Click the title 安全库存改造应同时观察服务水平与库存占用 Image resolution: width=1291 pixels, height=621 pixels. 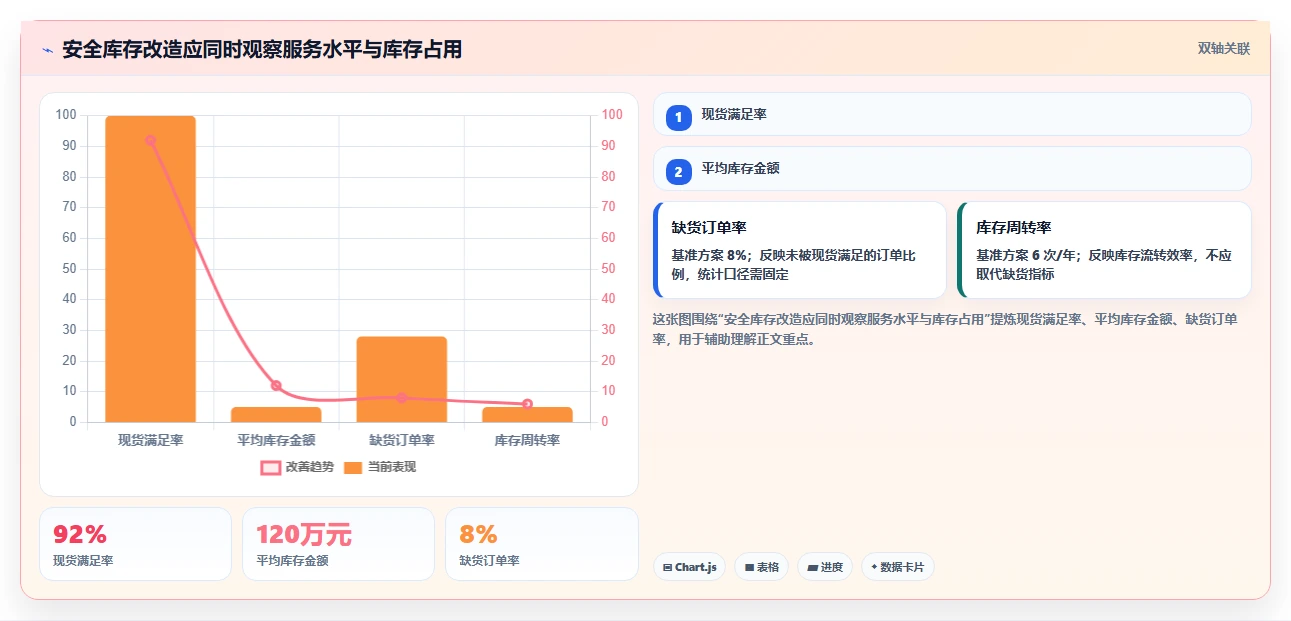[x=262, y=49]
